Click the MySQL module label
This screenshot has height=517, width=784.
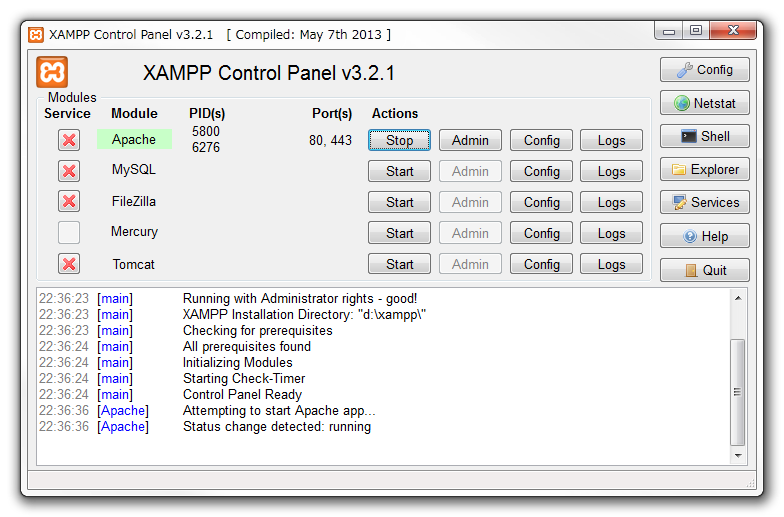pyautogui.click(x=134, y=170)
